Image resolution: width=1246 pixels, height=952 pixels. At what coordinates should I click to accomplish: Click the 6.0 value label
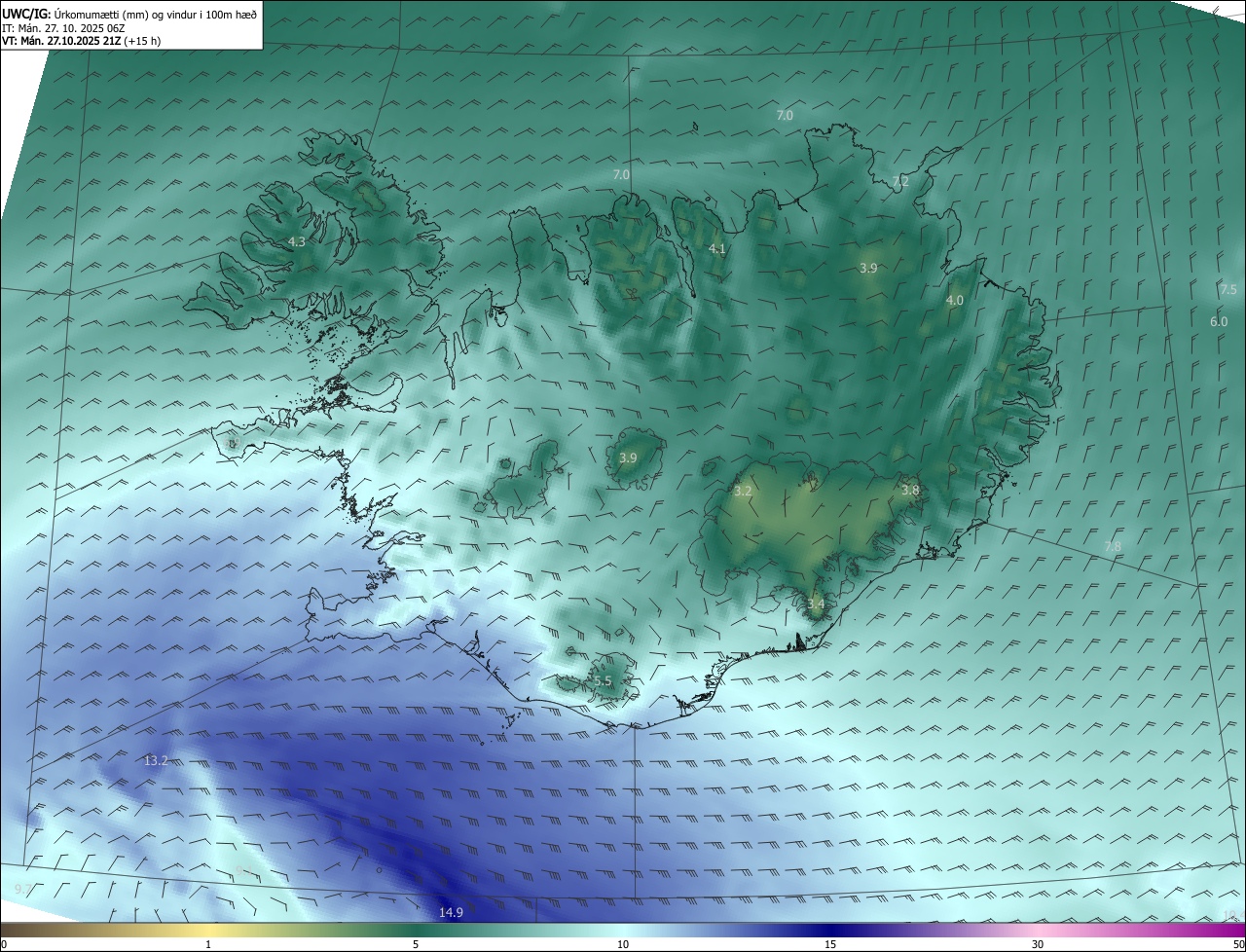click(1219, 321)
